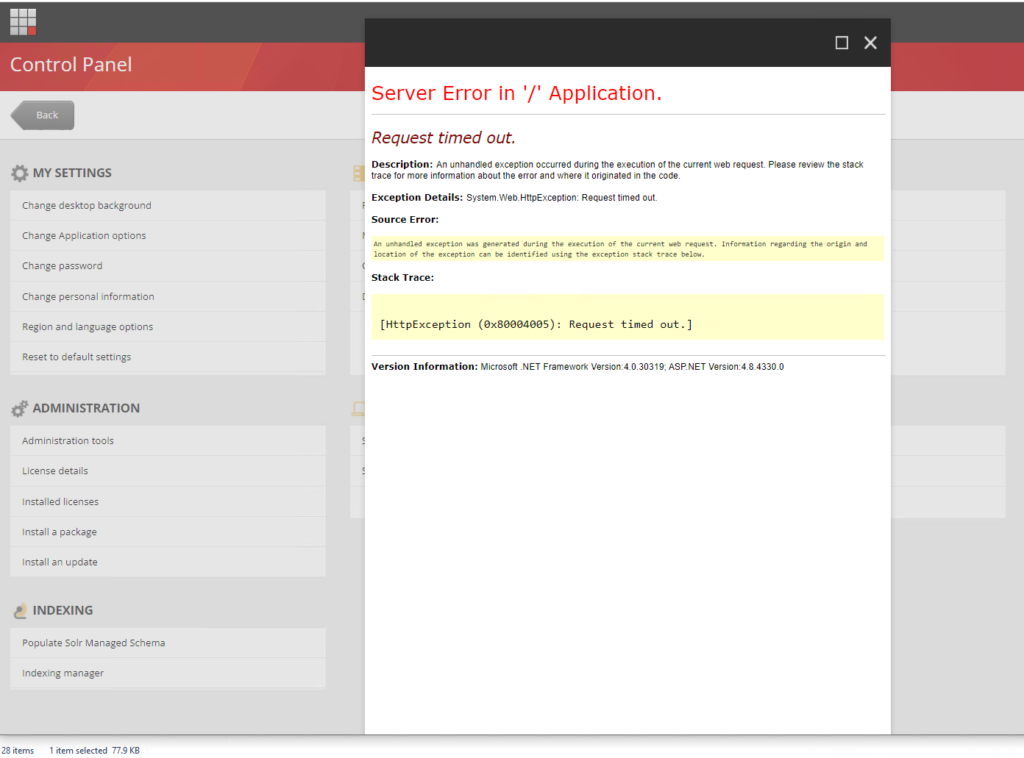Open the Indexing manager

[168, 673]
